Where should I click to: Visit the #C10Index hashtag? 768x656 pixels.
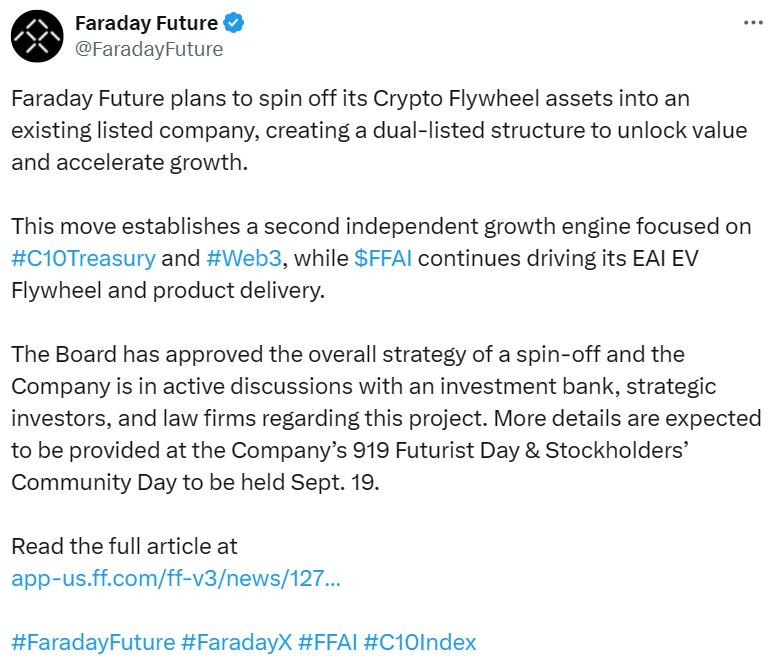coord(420,642)
